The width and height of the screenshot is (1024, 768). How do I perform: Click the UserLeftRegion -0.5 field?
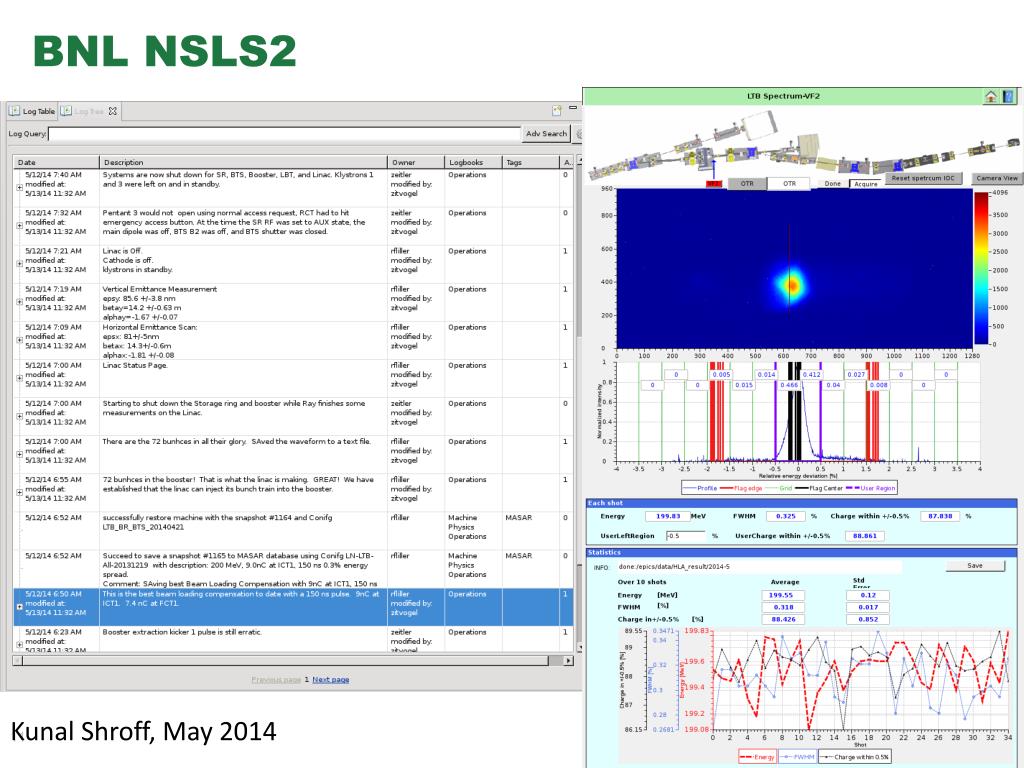pos(686,536)
